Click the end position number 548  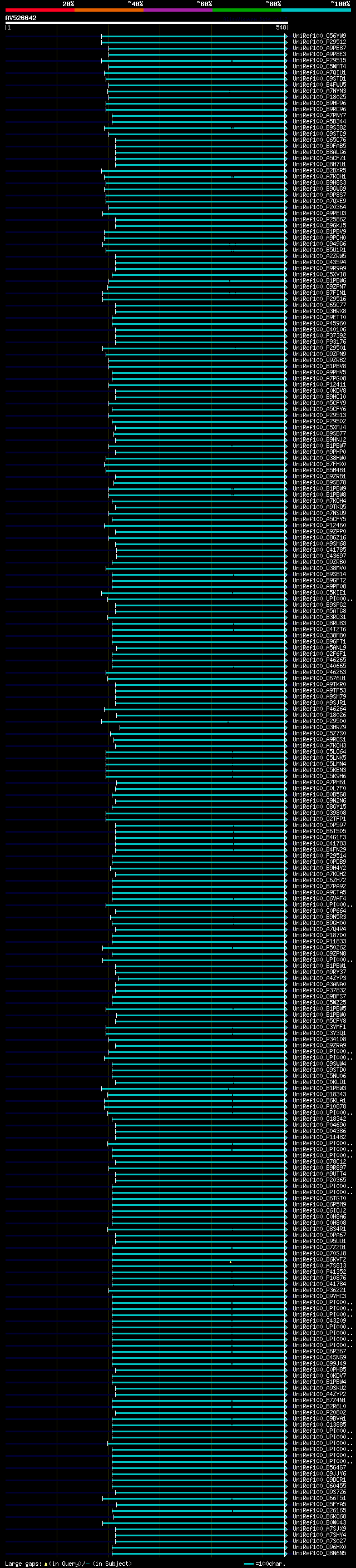click(280, 27)
